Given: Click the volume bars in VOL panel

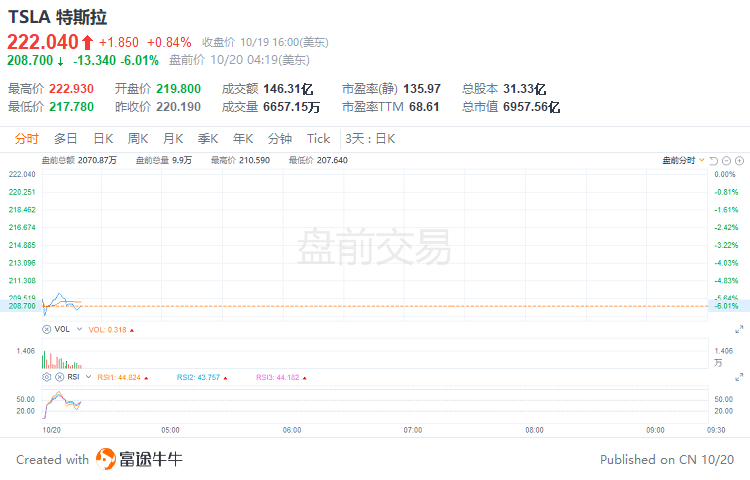Looking at the screenshot, I should pos(62,360).
